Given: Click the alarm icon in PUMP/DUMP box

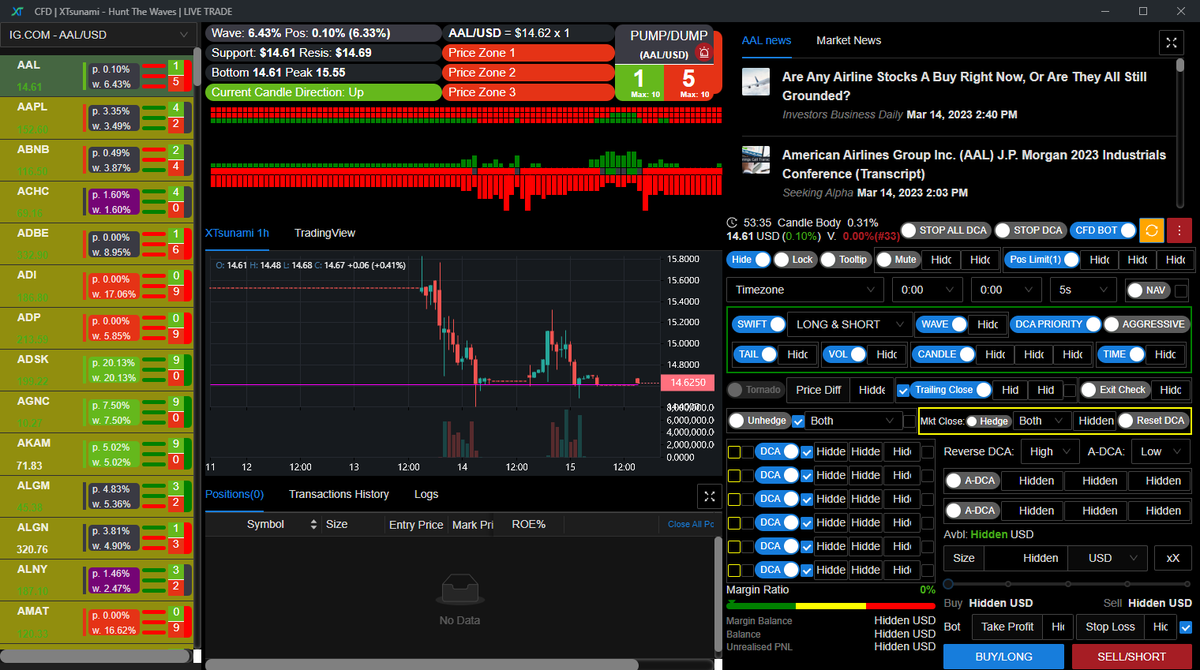Looking at the screenshot, I should 704,53.
